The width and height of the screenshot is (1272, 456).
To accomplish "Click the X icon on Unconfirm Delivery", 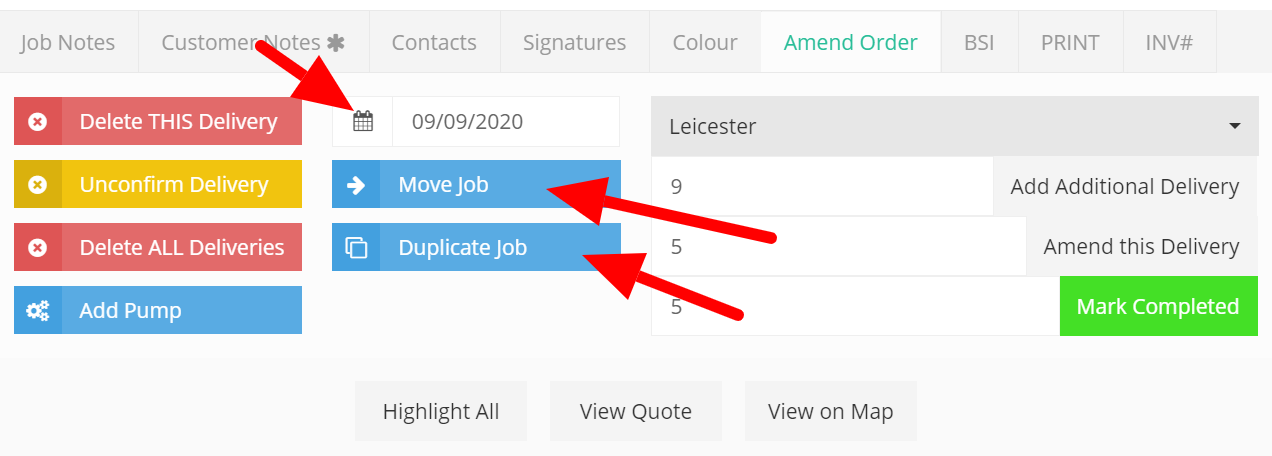I will [38, 184].
